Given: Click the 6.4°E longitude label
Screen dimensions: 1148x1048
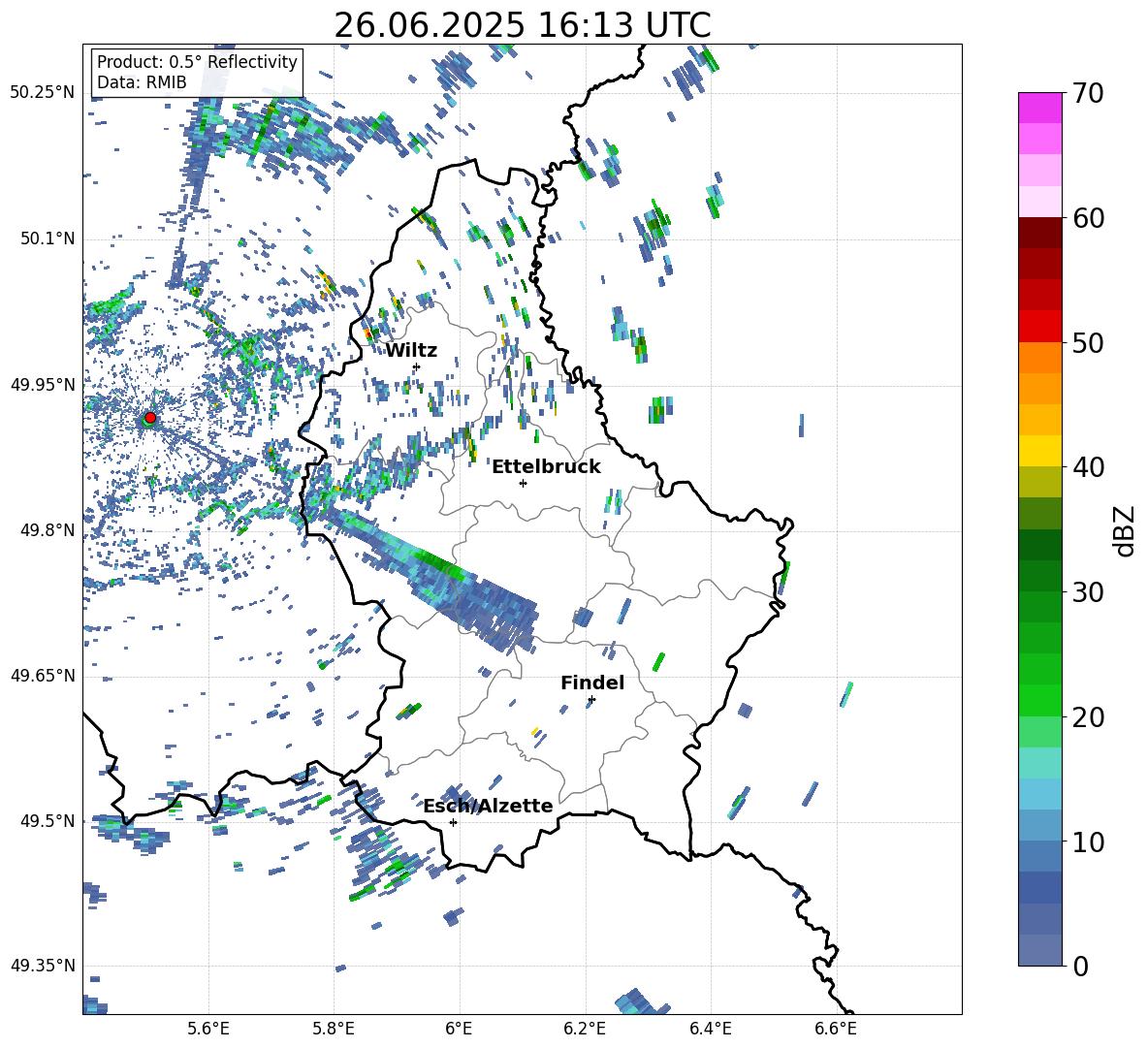Looking at the screenshot, I should (710, 1029).
